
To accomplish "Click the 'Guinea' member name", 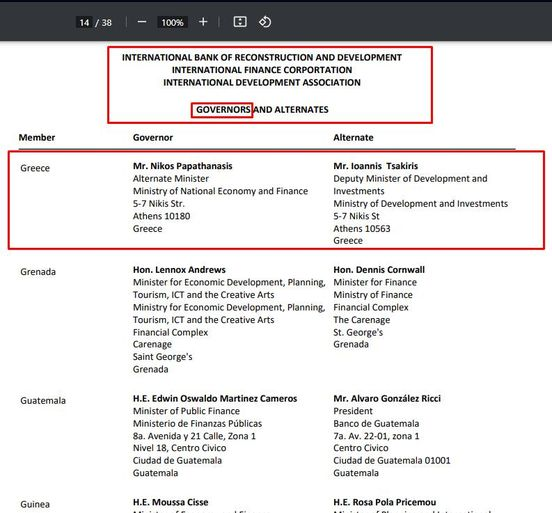I will click(x=35, y=504).
